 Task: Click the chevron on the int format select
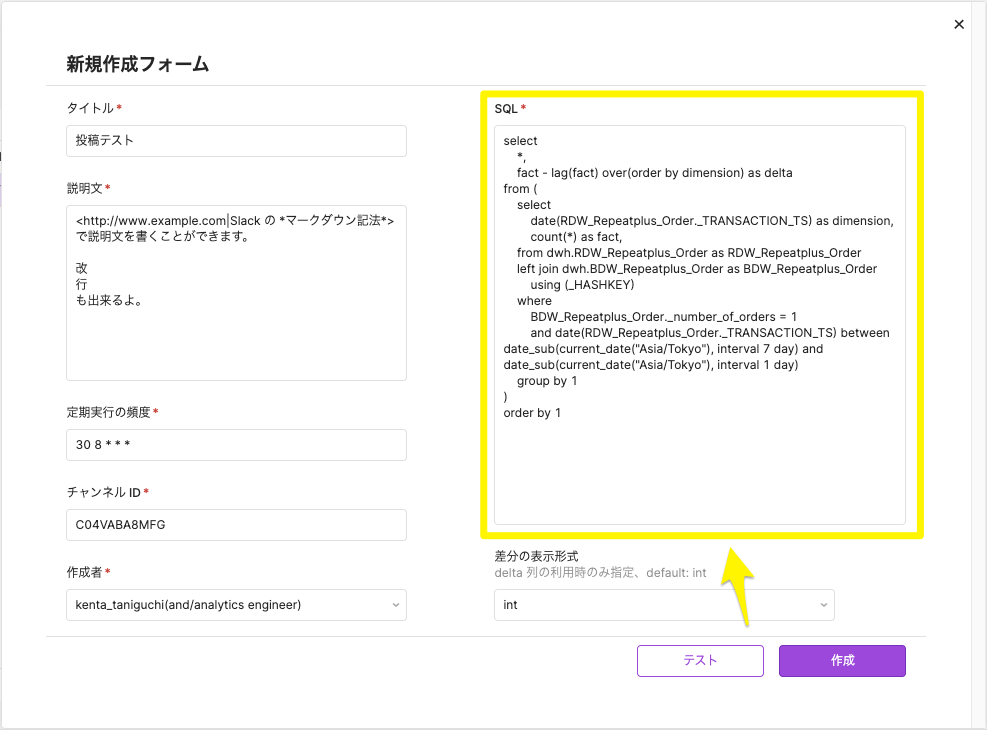pyautogui.click(x=824, y=605)
